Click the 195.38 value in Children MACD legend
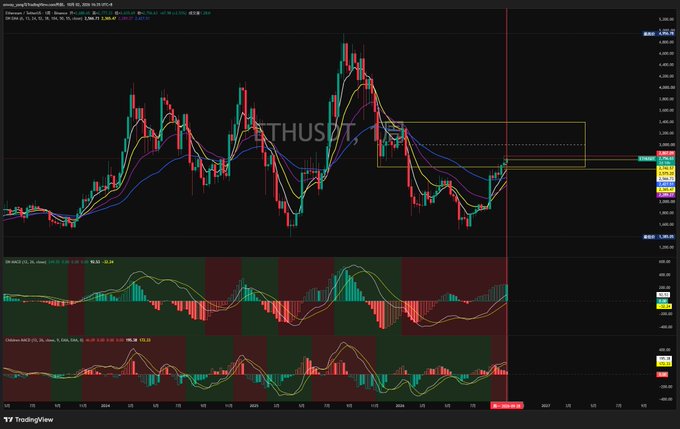This screenshot has height=429, width=680. pos(131,340)
